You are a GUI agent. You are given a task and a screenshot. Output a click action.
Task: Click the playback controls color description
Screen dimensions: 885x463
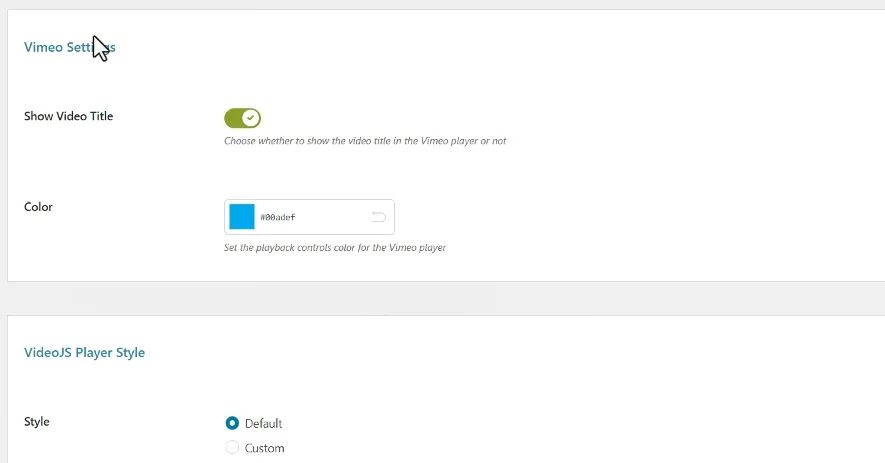pyautogui.click(x=335, y=247)
